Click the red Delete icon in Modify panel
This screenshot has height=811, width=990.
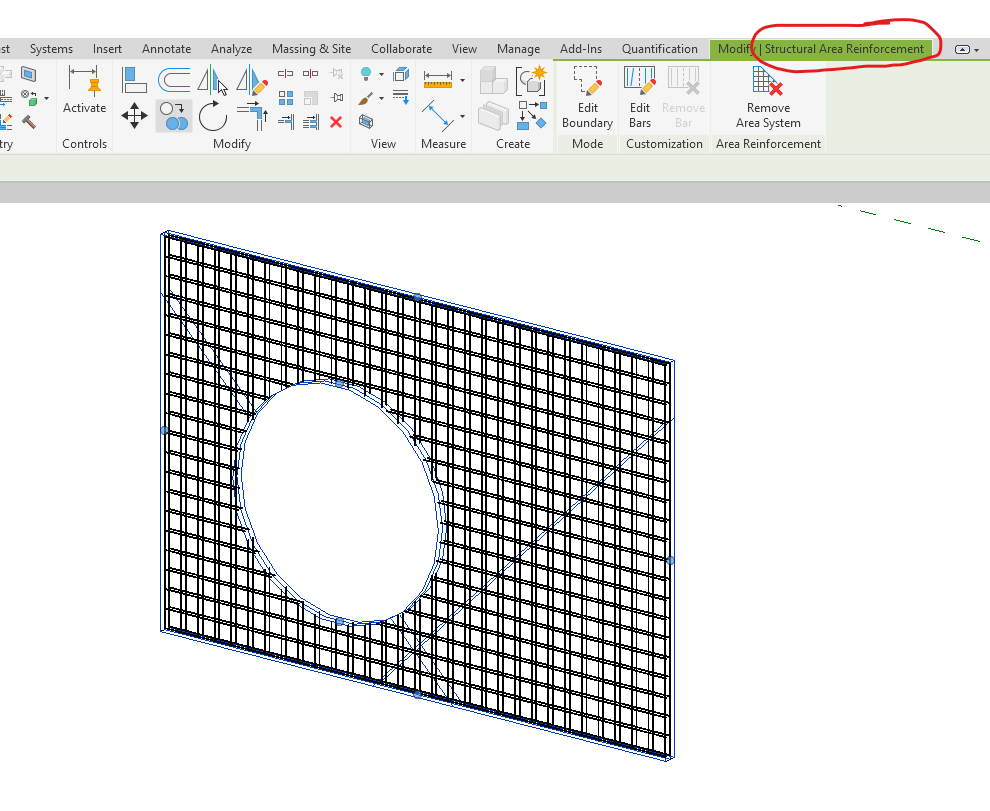click(x=337, y=123)
